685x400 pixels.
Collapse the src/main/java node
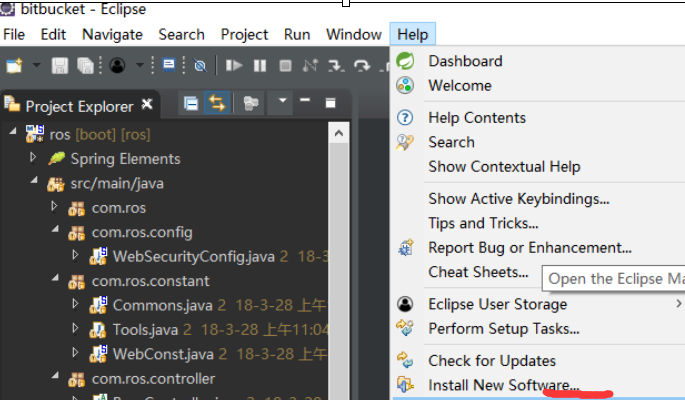tap(34, 180)
